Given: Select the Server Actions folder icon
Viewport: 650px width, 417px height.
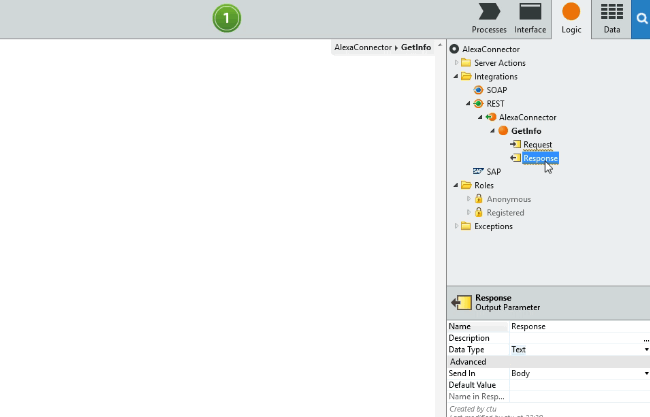Looking at the screenshot, I should click(466, 63).
